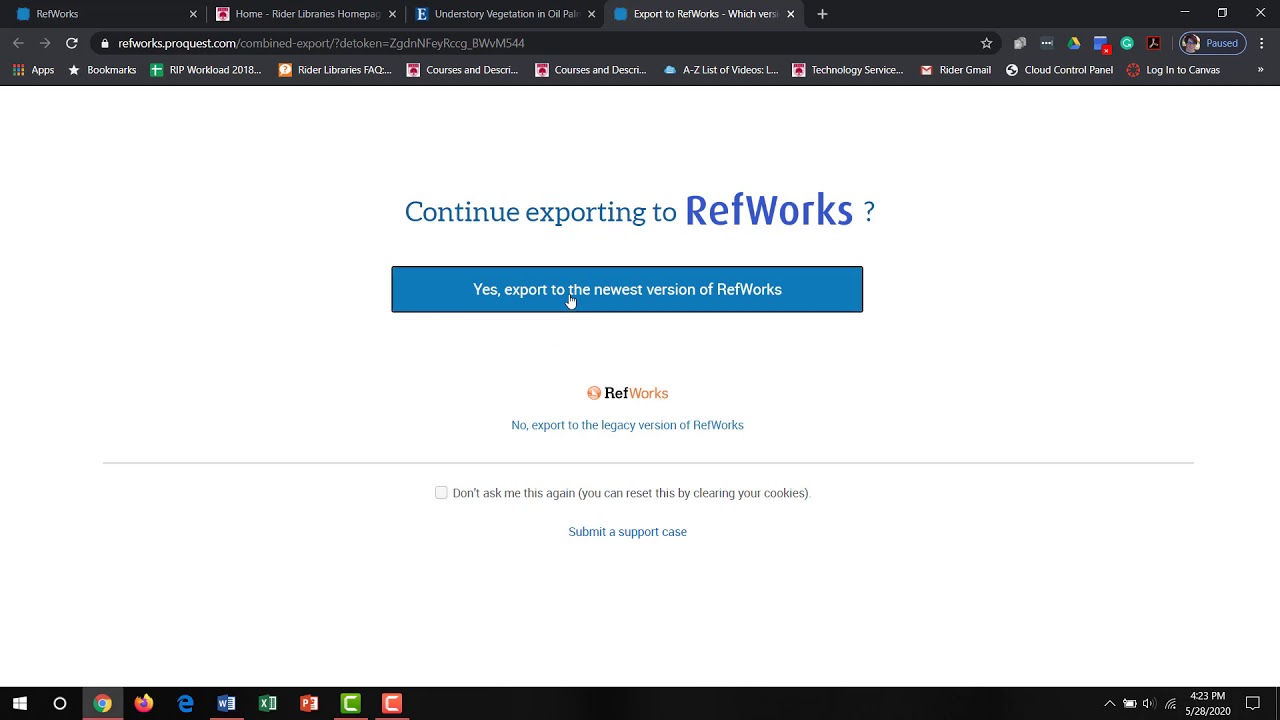Viewport: 1280px width, 720px height.
Task: Open the Rider Gmail bookmark
Action: tap(955, 70)
